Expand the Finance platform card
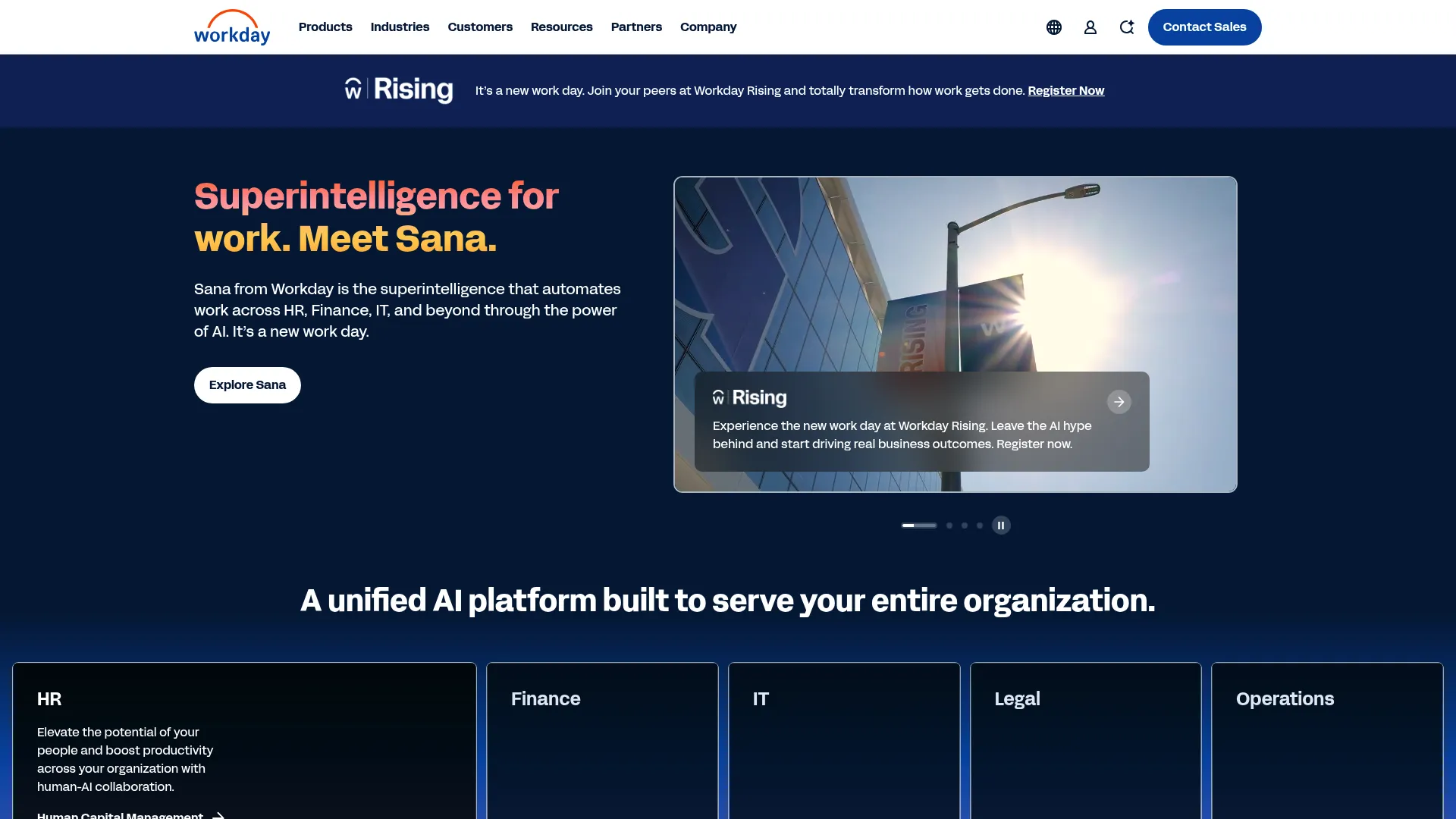Viewport: 1456px width, 819px height. pos(602,741)
